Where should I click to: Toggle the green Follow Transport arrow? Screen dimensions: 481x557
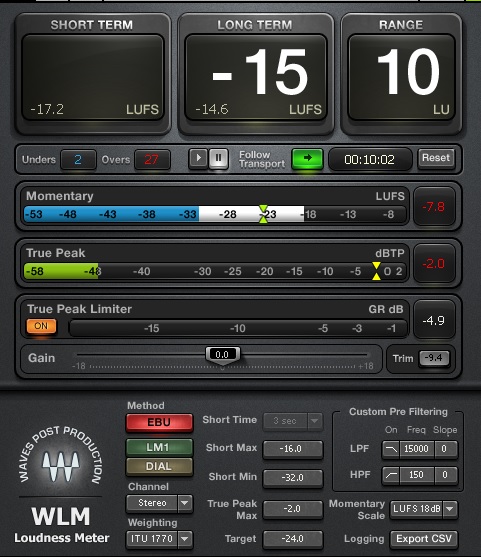[307, 158]
